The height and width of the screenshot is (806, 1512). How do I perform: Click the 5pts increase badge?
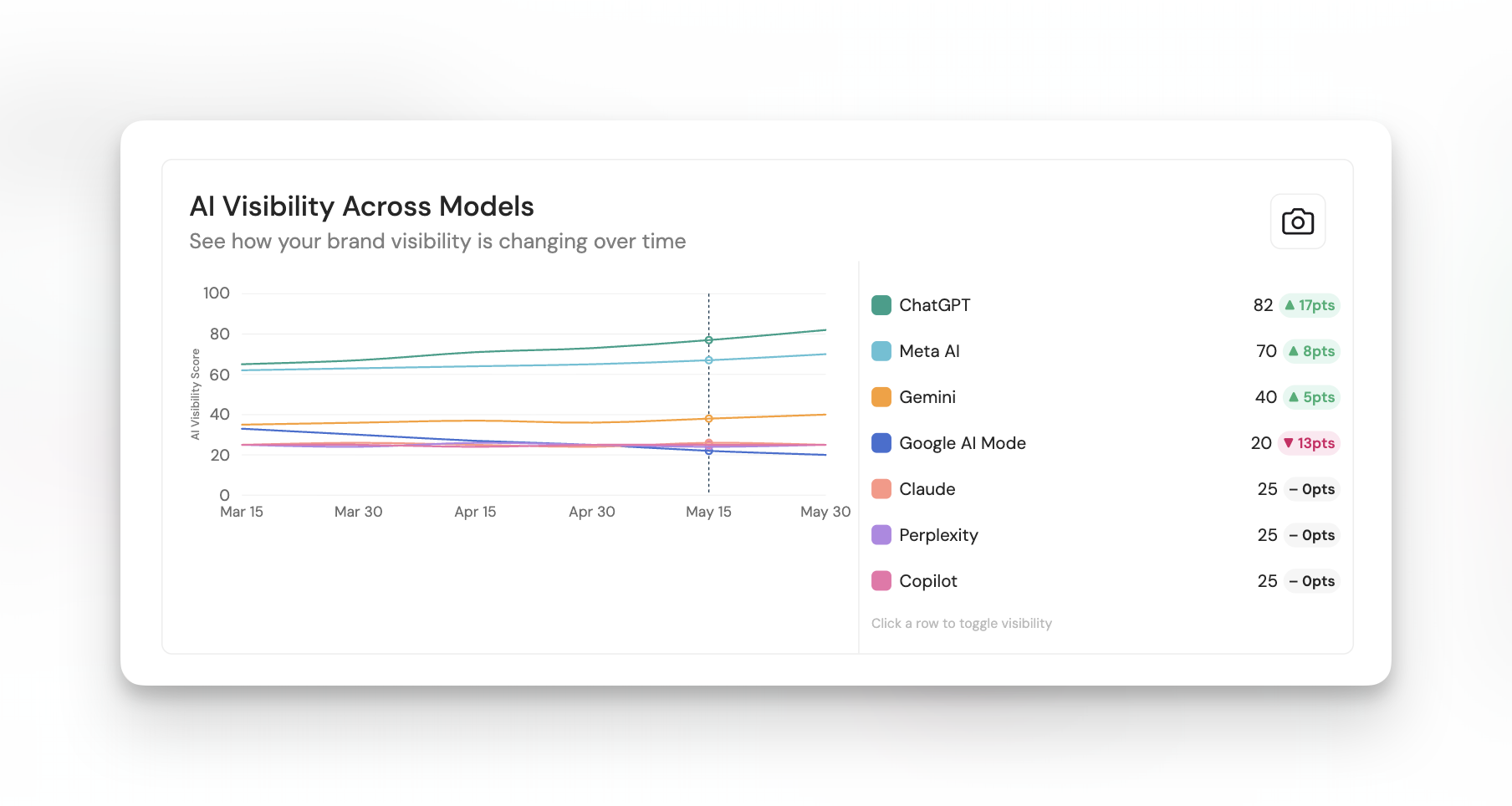coord(1311,397)
